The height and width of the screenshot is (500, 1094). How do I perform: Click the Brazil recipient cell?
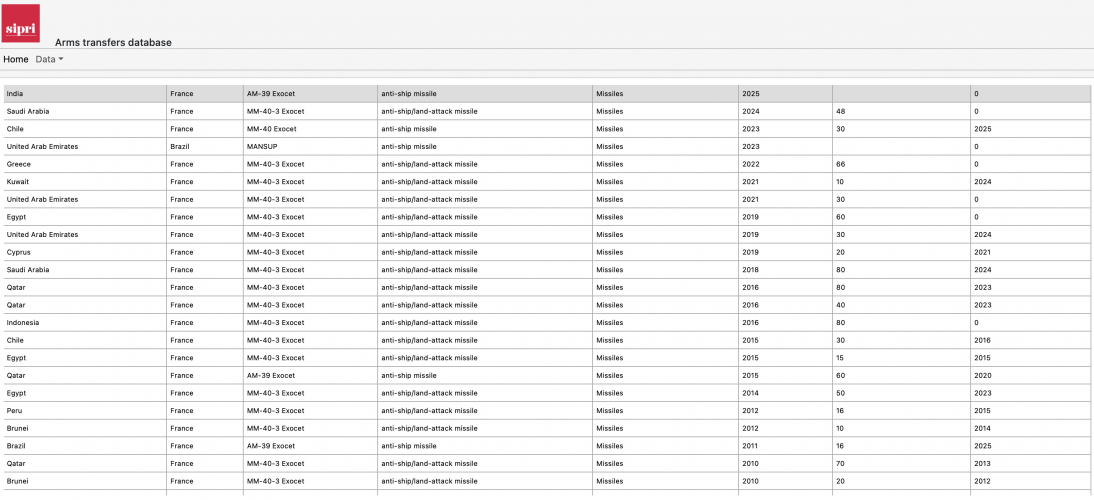[x=85, y=446]
